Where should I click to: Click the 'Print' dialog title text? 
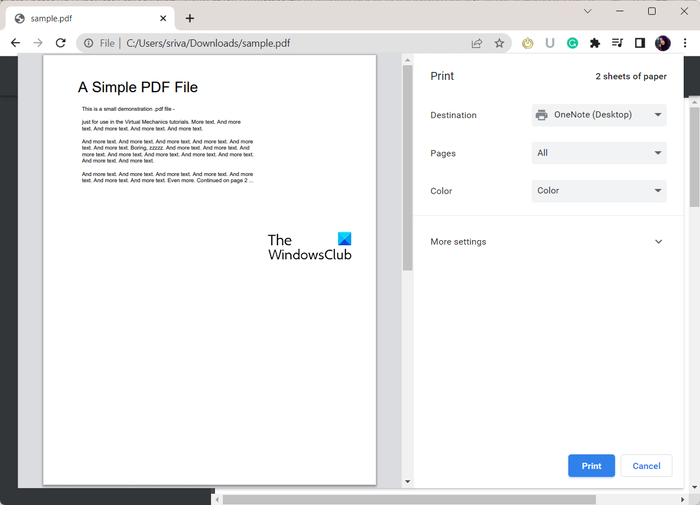coord(442,76)
